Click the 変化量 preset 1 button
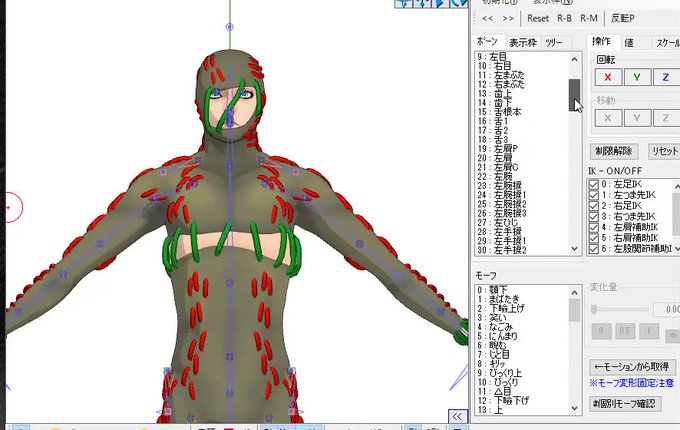Image resolution: width=680 pixels, height=430 pixels. click(648, 331)
